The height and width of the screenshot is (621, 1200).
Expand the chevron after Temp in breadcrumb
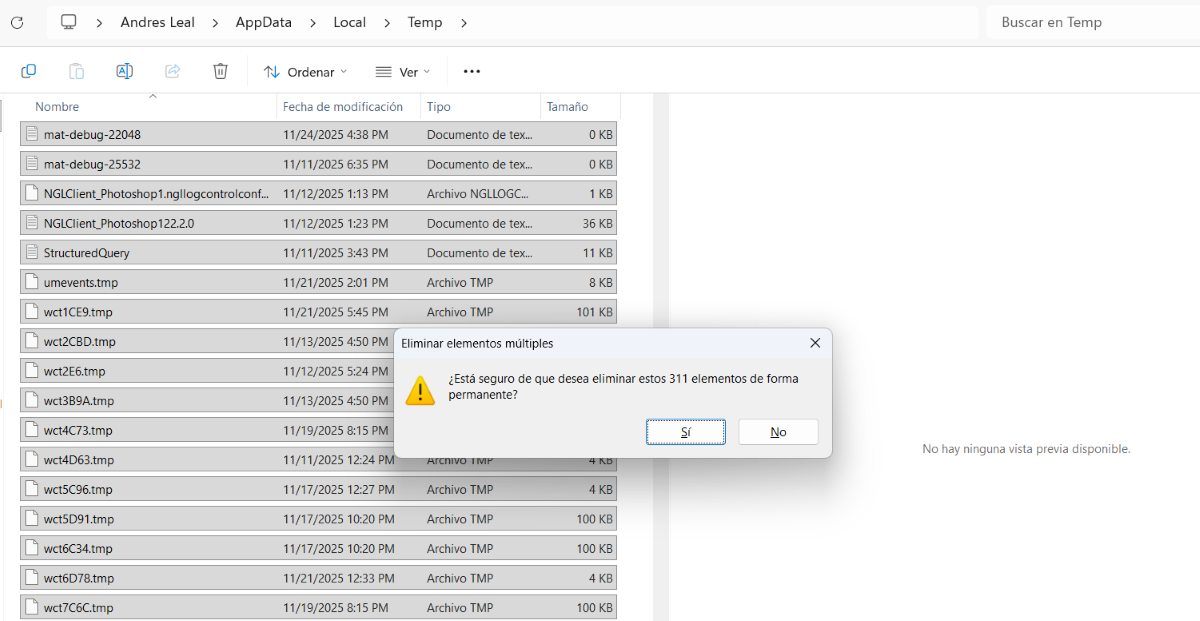(464, 22)
